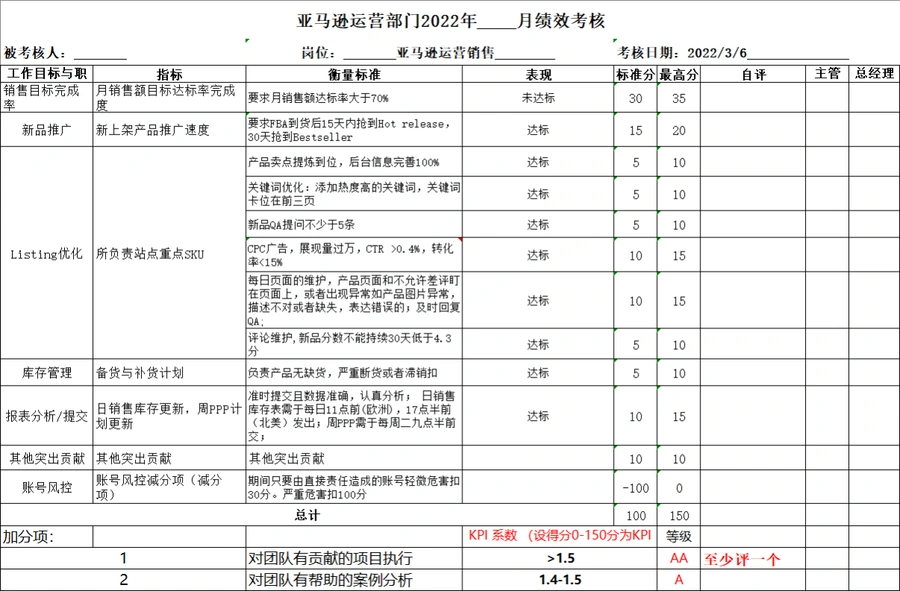Select the 准时提交且数据准确 criteria cell
Screen dimensions: 900x591
click(354, 415)
